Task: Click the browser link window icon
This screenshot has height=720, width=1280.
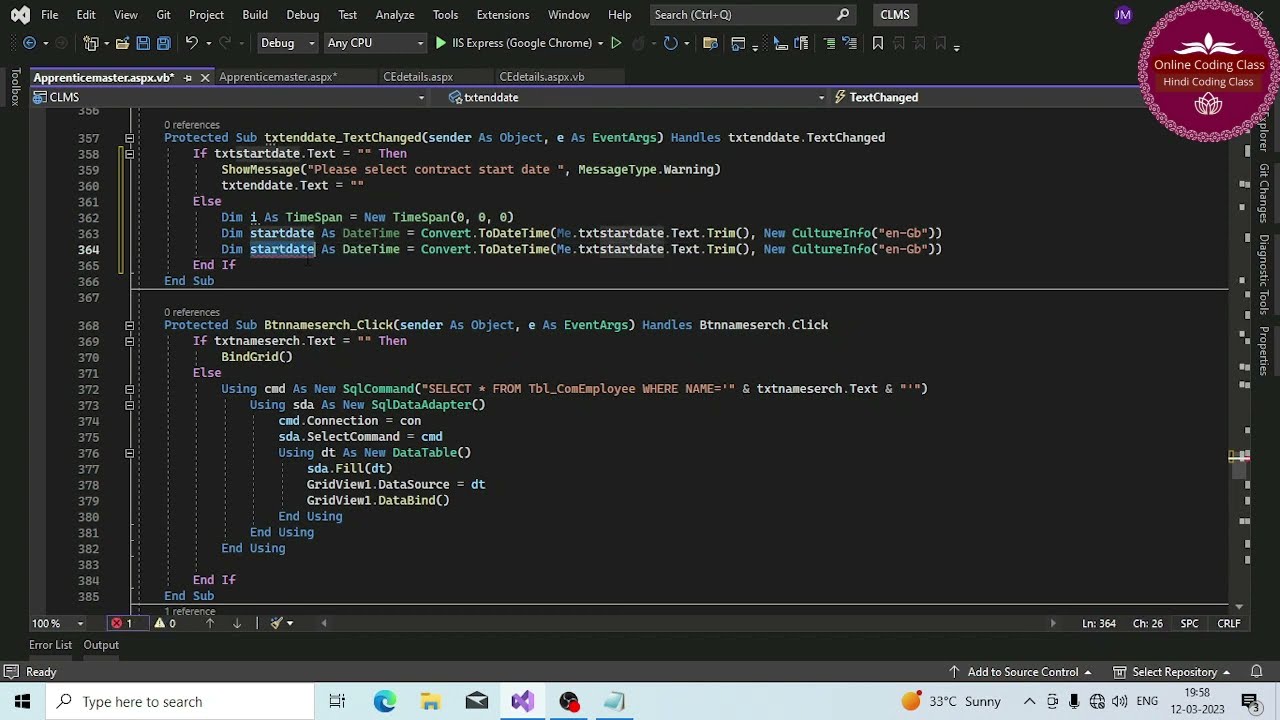Action: [738, 43]
